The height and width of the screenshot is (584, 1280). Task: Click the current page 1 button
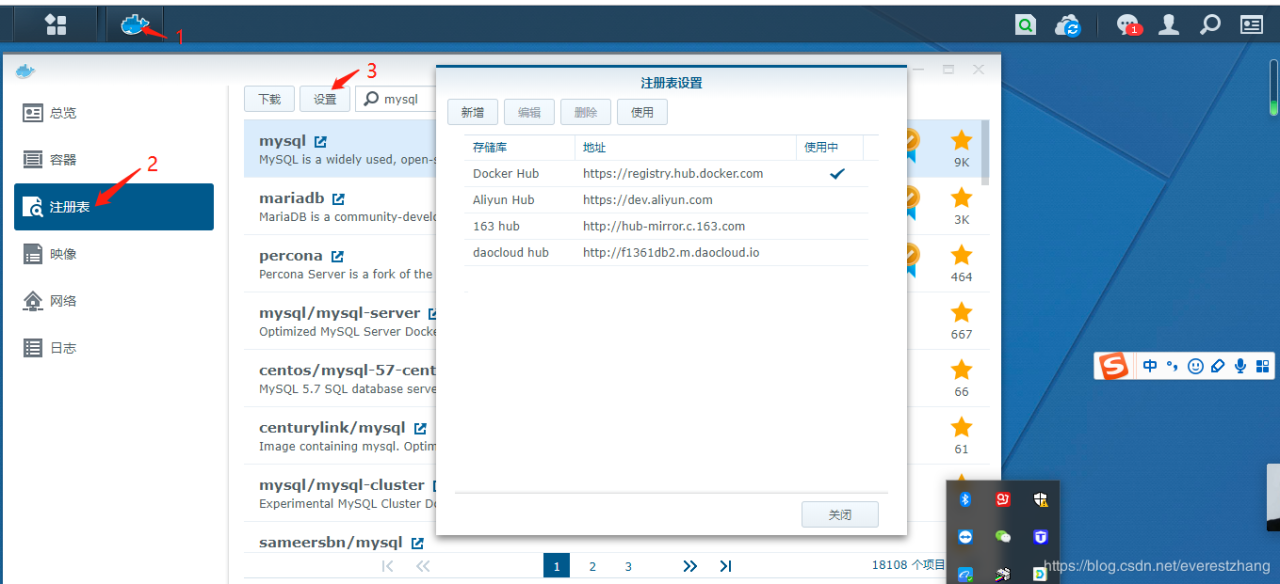[556, 566]
